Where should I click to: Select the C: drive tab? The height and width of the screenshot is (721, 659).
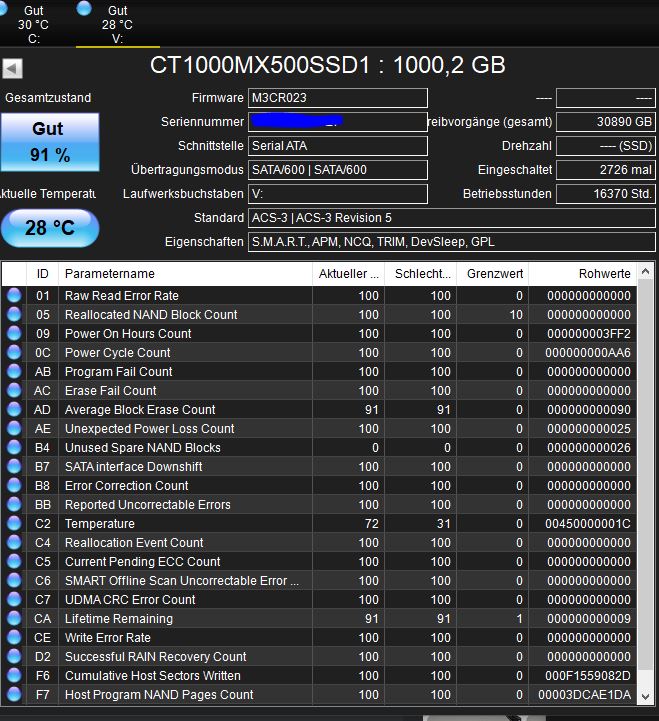click(x=33, y=23)
